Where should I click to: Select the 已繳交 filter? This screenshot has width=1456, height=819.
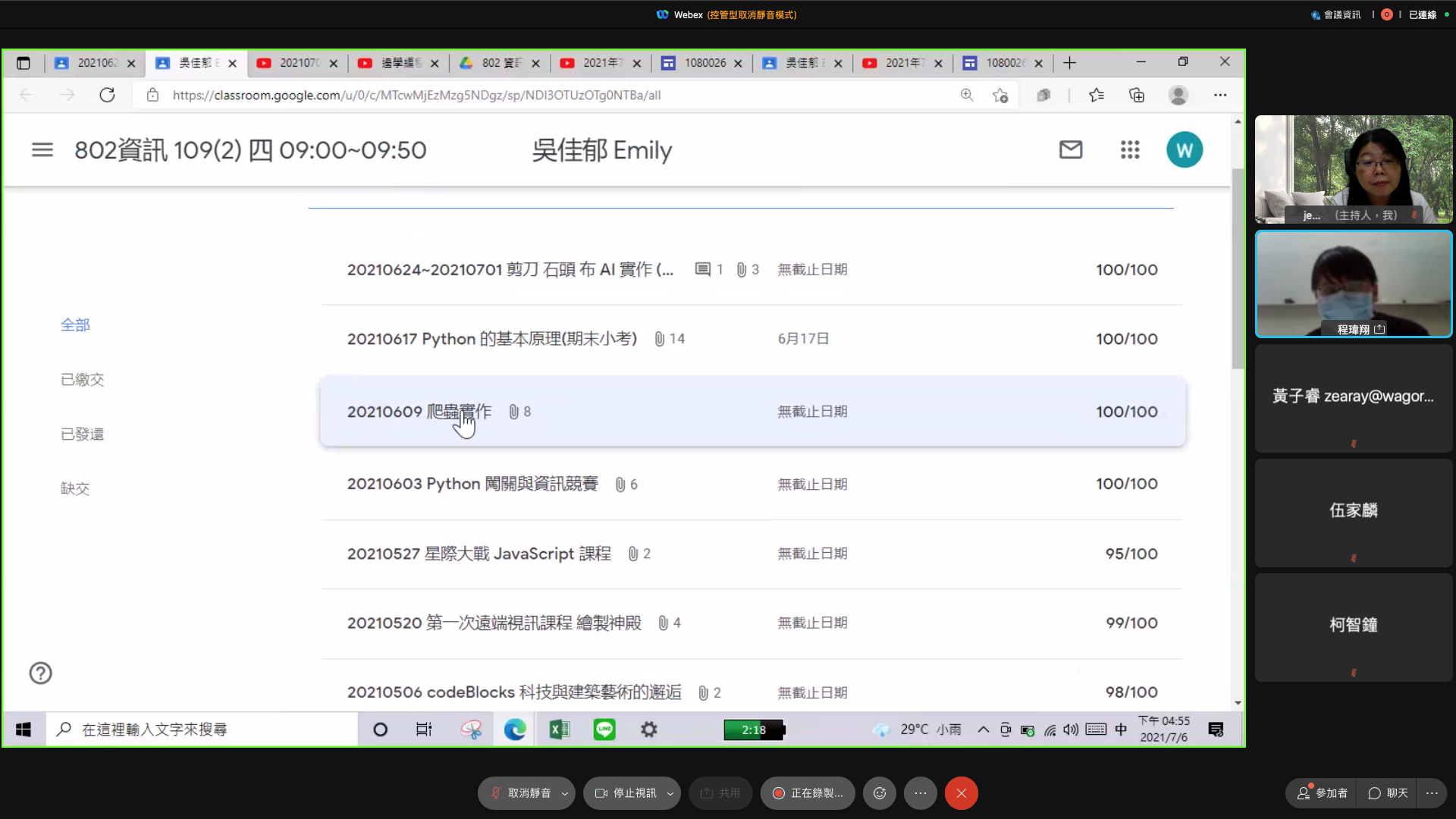click(82, 380)
